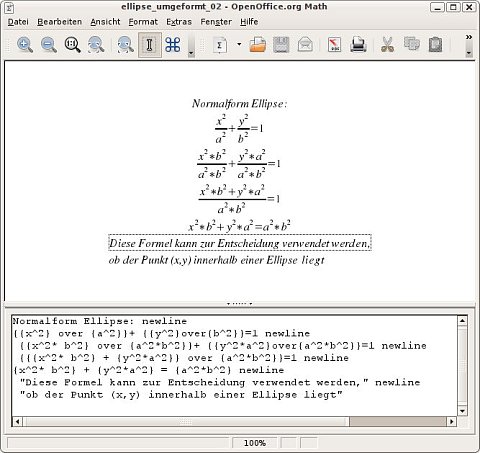
Task: Export directly as PDF
Action: tap(334, 45)
